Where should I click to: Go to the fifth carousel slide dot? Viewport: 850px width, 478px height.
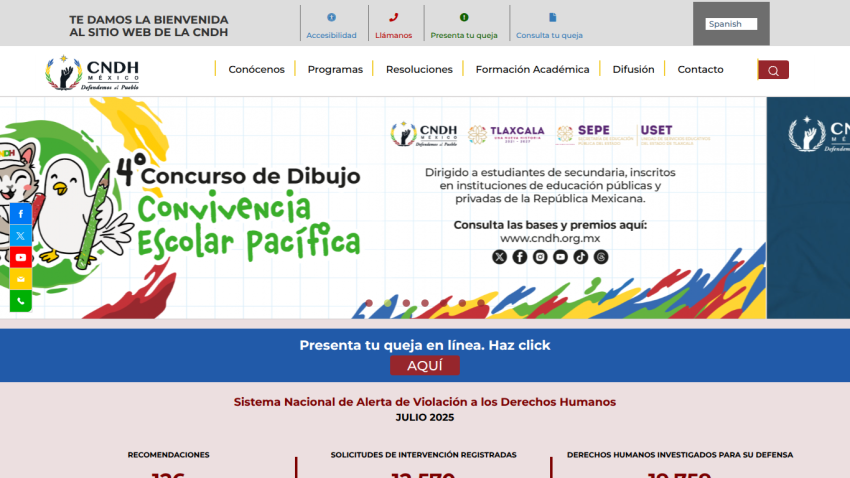(443, 303)
